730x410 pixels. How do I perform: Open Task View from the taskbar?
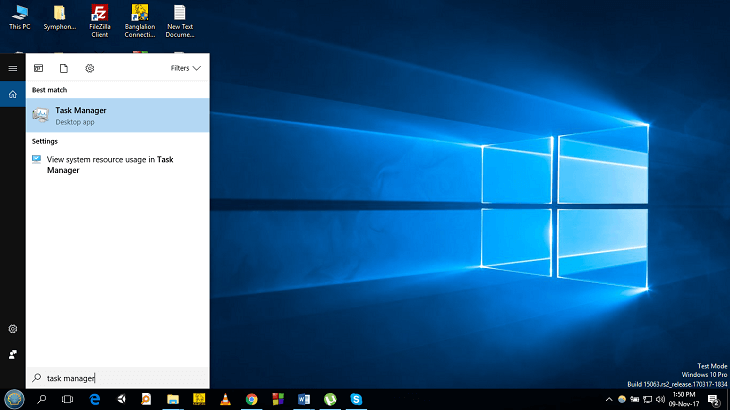[68, 399]
